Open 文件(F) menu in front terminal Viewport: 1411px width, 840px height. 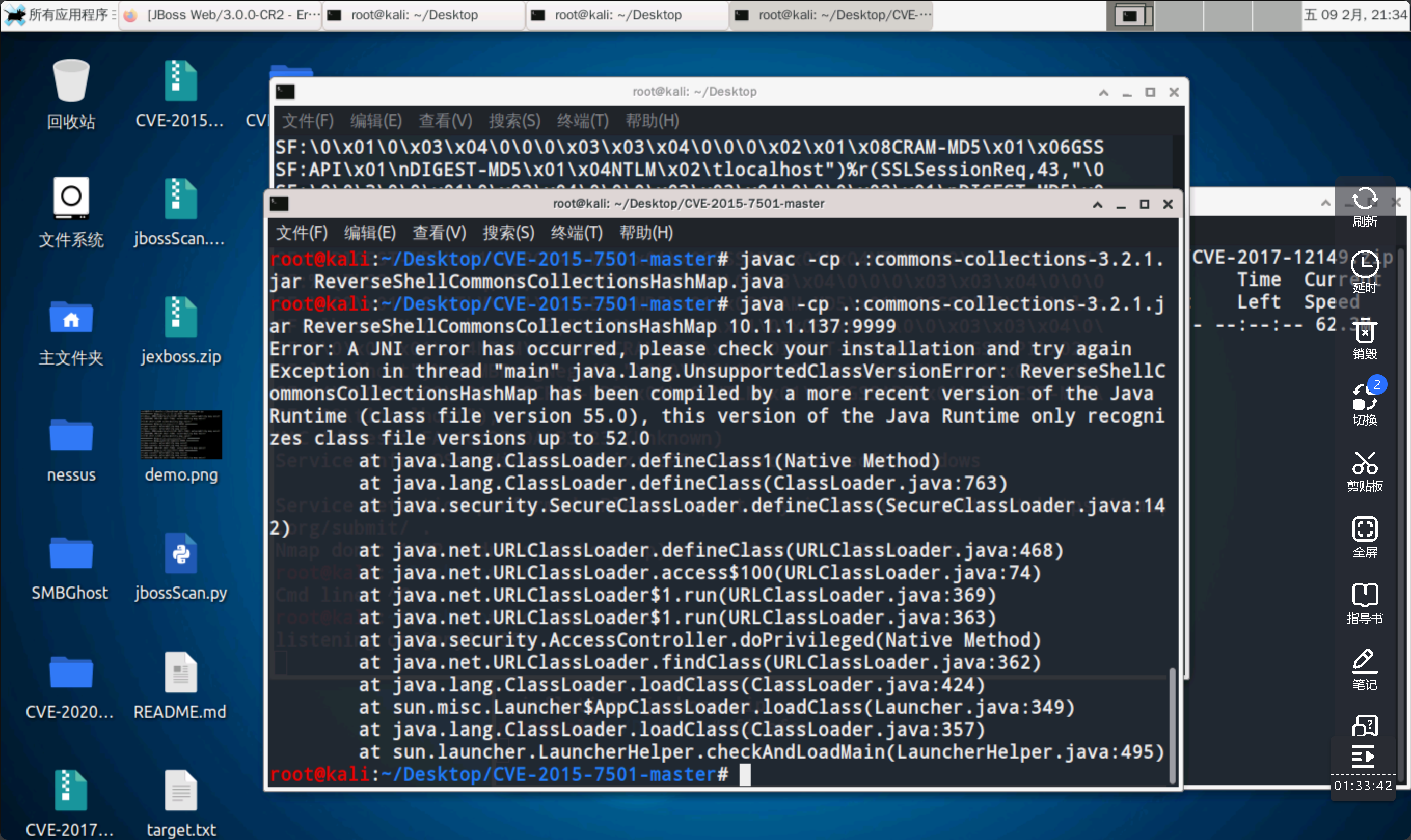point(301,233)
